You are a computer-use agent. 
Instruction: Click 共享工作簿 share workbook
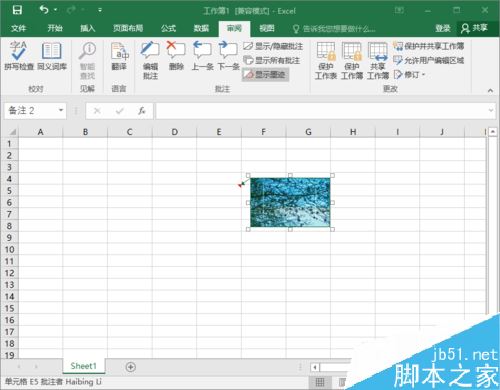(378, 60)
